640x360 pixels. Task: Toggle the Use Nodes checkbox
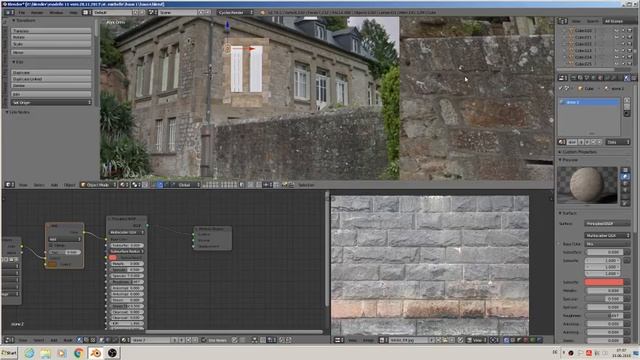(204, 340)
